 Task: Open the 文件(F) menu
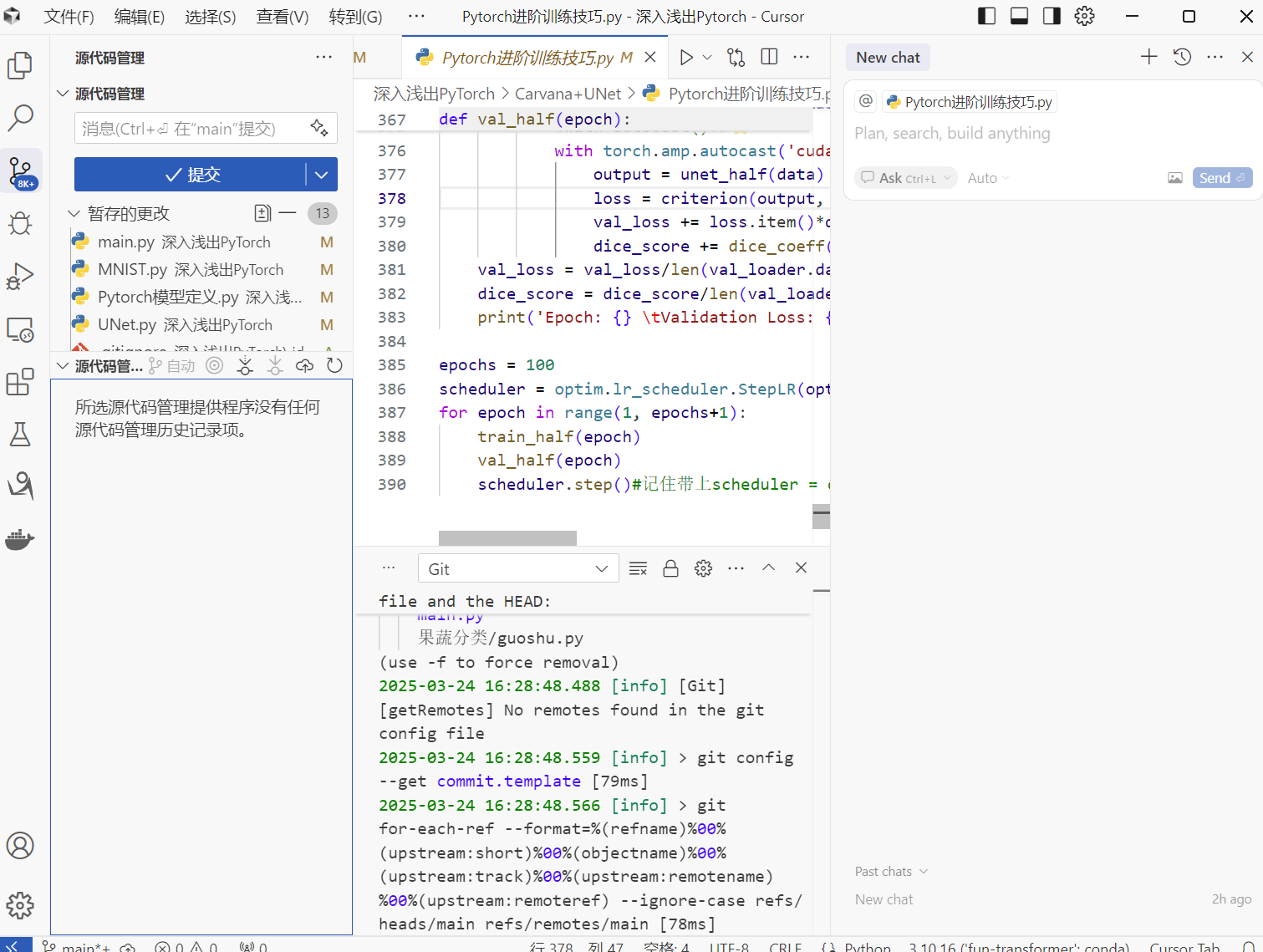pyautogui.click(x=69, y=17)
